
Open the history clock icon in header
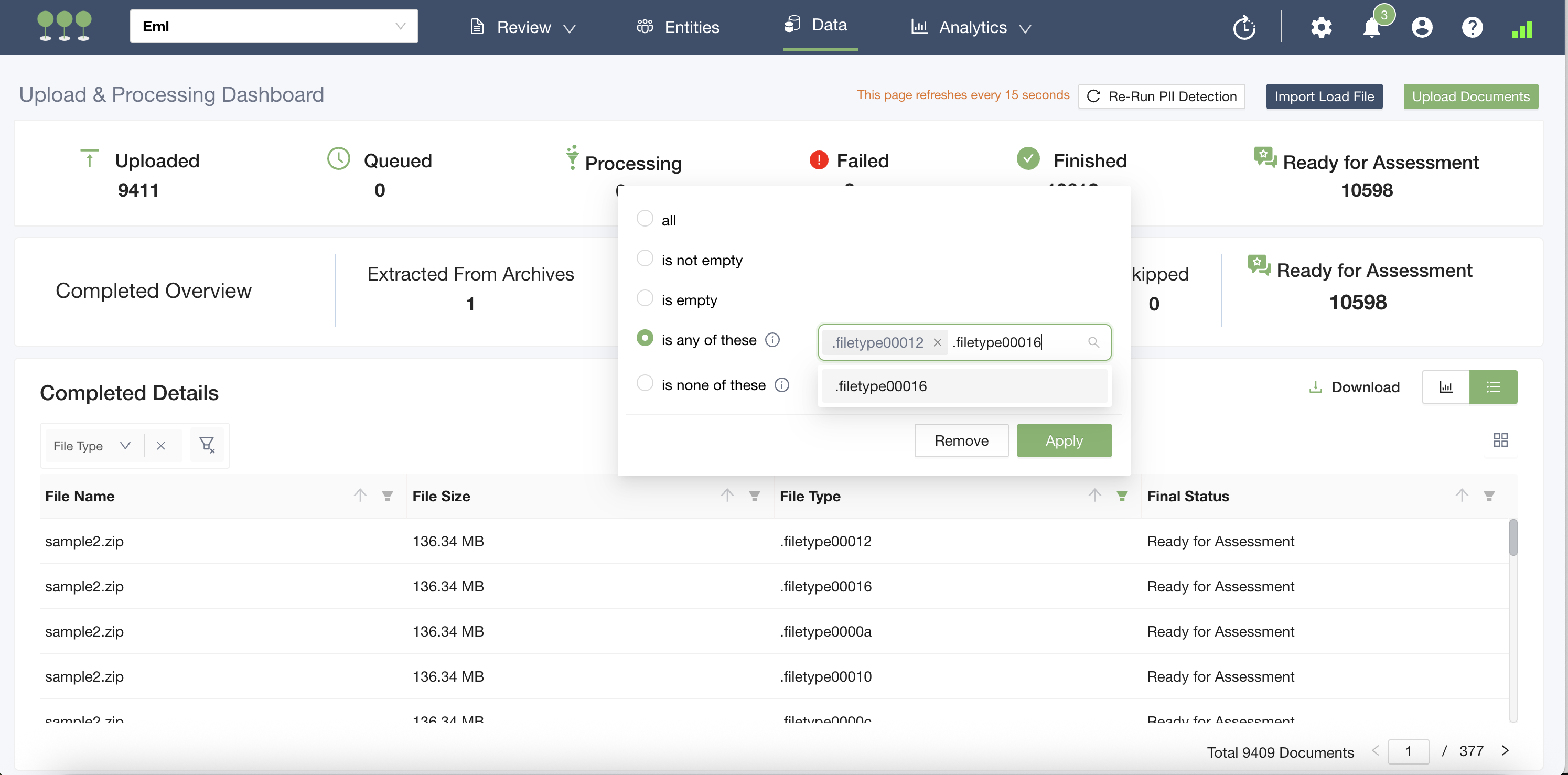(1244, 27)
